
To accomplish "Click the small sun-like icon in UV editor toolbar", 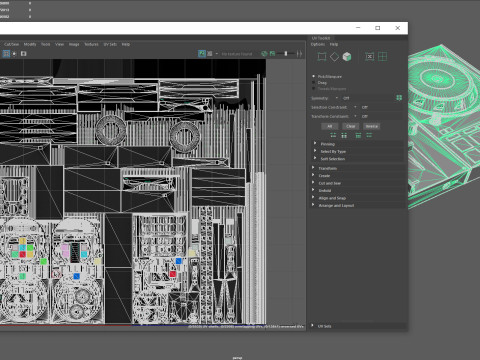I will click(x=14, y=54).
